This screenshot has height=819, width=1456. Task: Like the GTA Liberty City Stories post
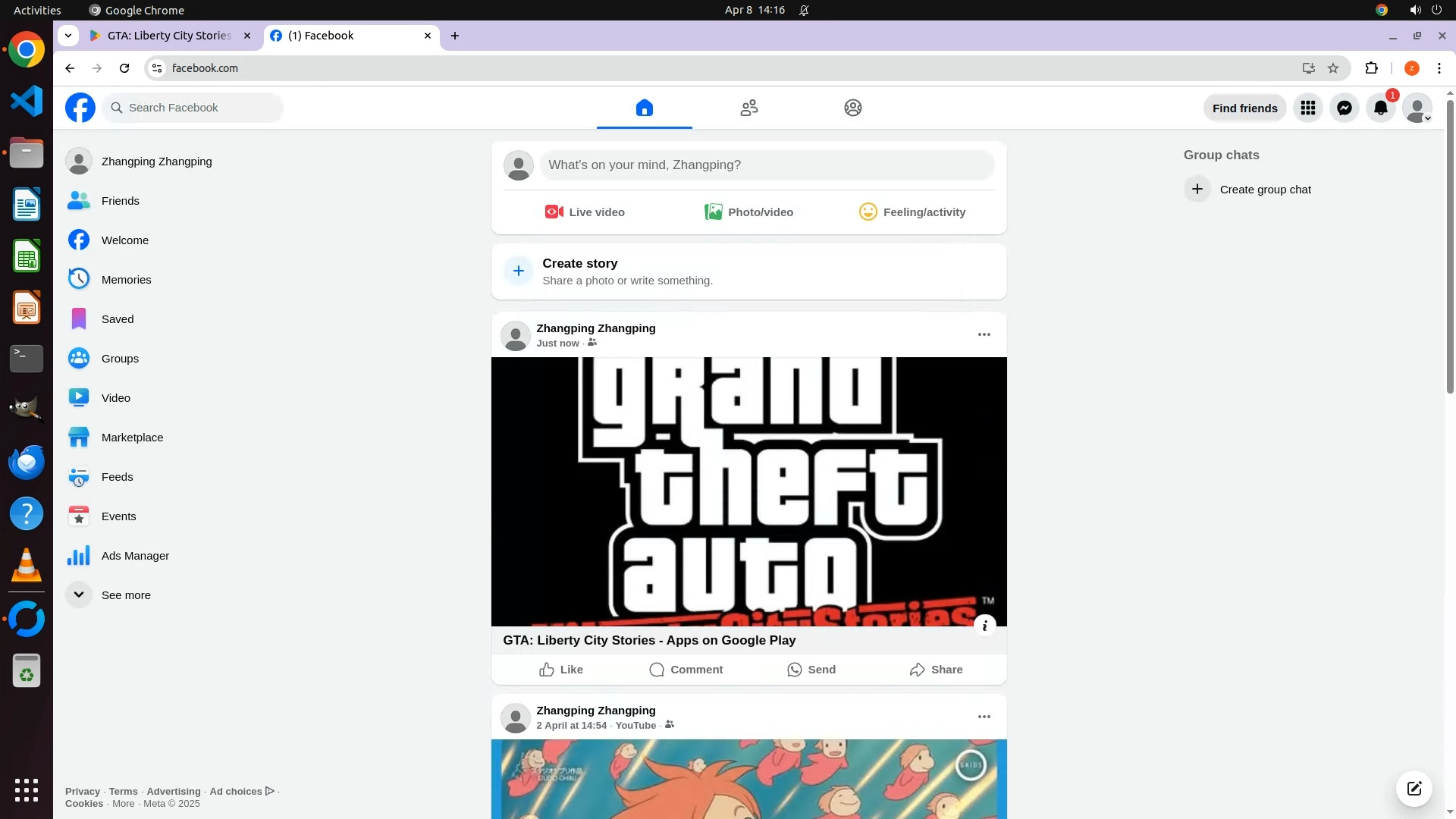click(x=560, y=670)
